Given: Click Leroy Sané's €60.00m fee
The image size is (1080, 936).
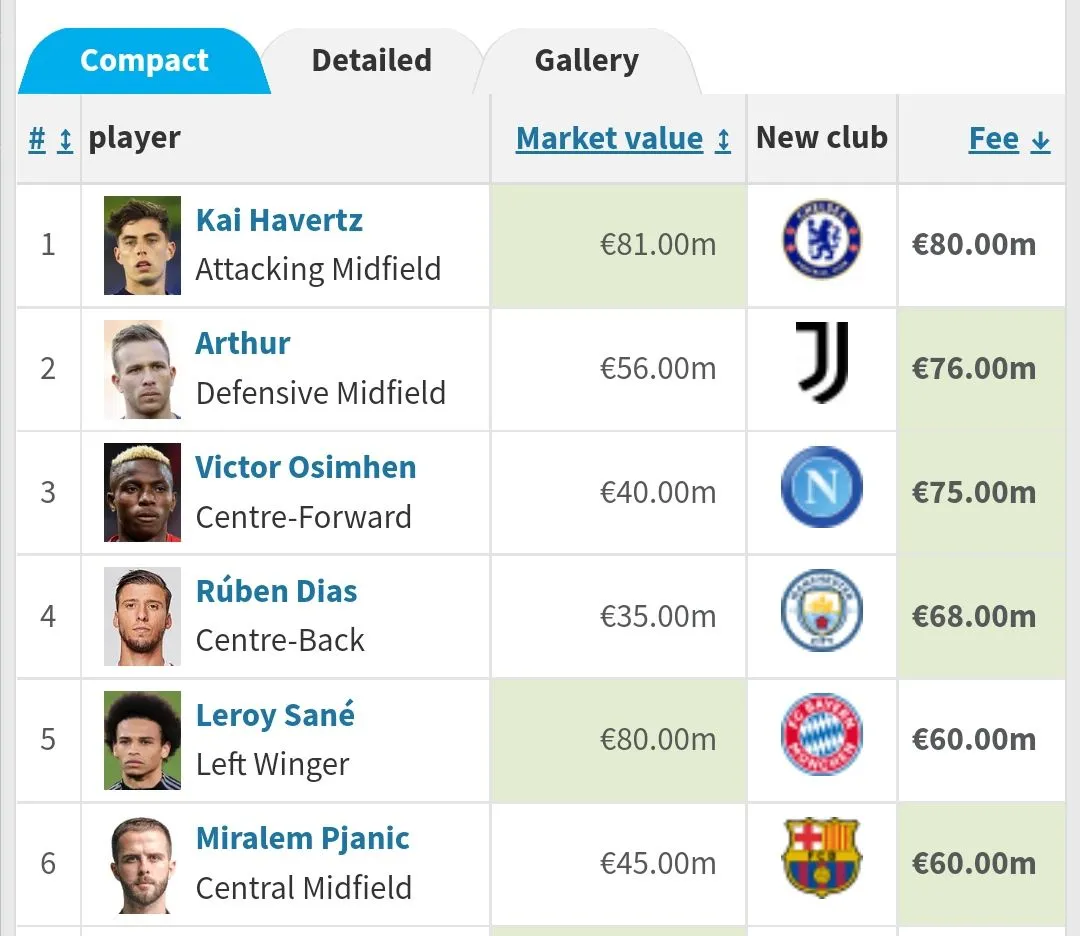Looking at the screenshot, I should click(x=973, y=740).
